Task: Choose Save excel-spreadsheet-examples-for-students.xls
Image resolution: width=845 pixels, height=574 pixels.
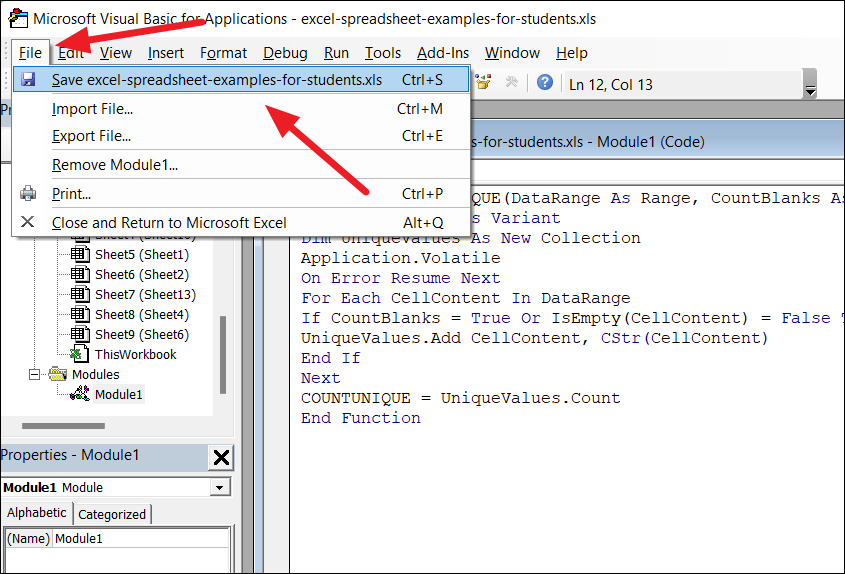Action: click(241, 80)
